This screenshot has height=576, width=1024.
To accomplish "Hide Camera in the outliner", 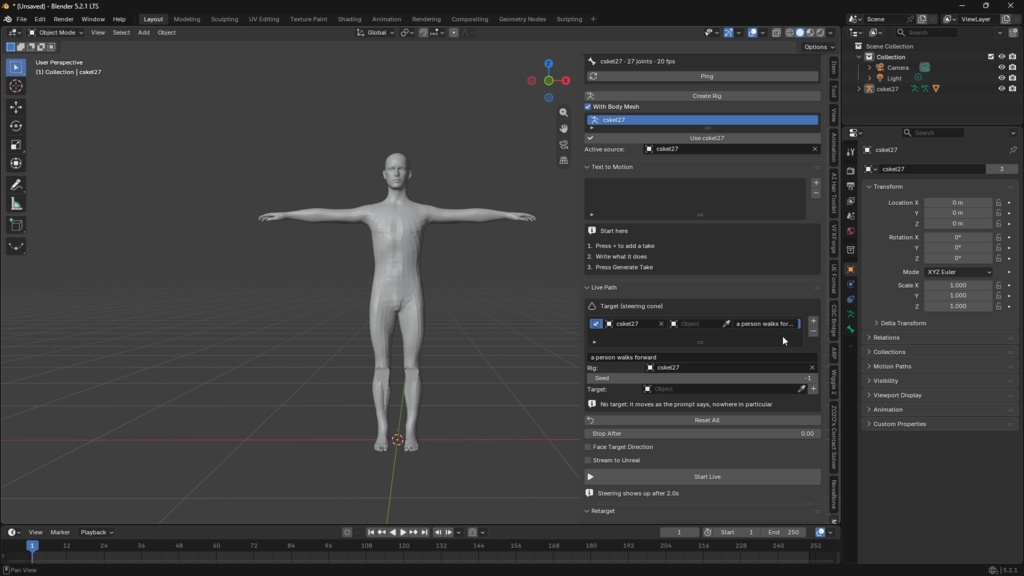I will click(x=1001, y=67).
